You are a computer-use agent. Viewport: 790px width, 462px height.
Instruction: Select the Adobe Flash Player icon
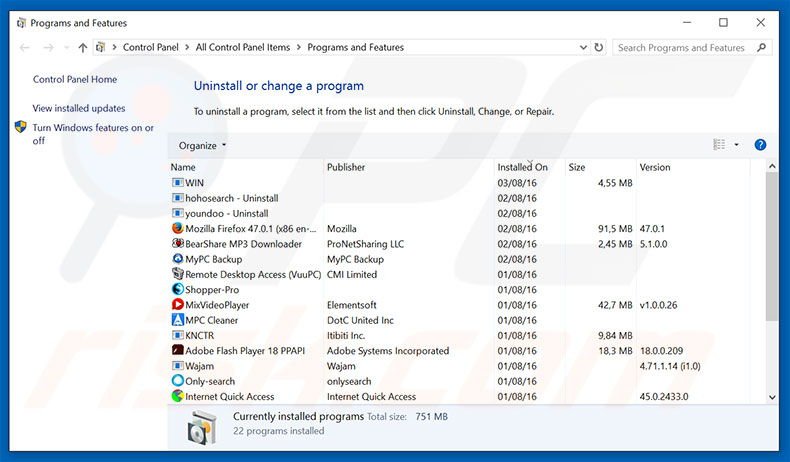click(x=177, y=351)
